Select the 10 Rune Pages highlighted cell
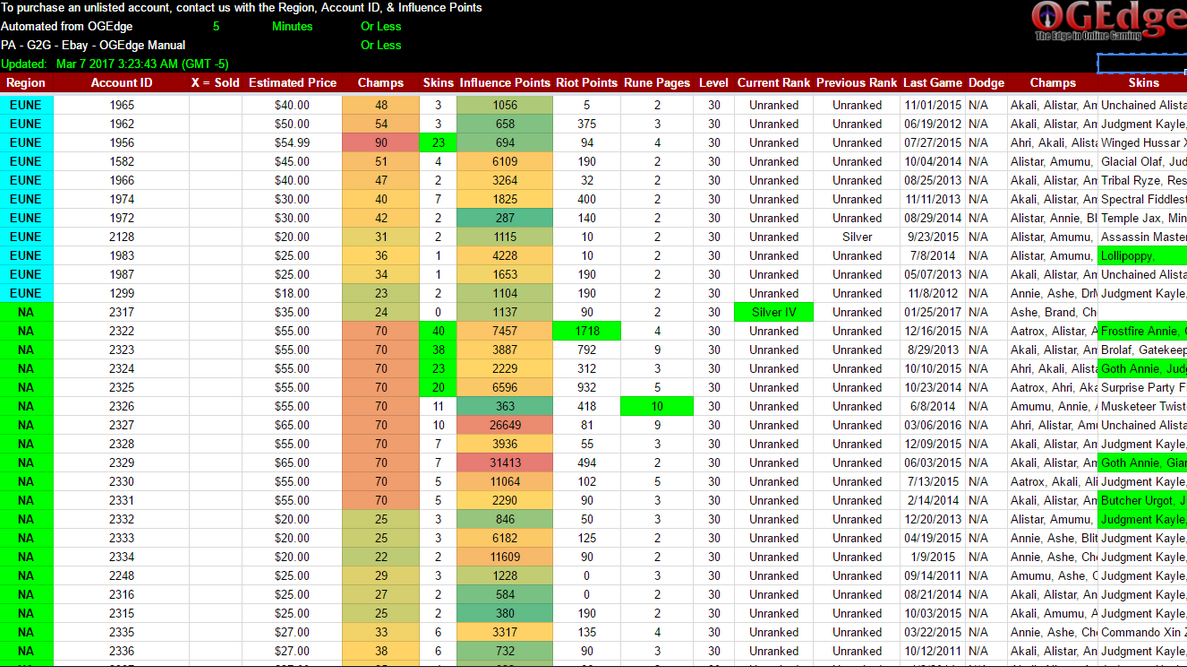1187x667 pixels. pos(657,407)
